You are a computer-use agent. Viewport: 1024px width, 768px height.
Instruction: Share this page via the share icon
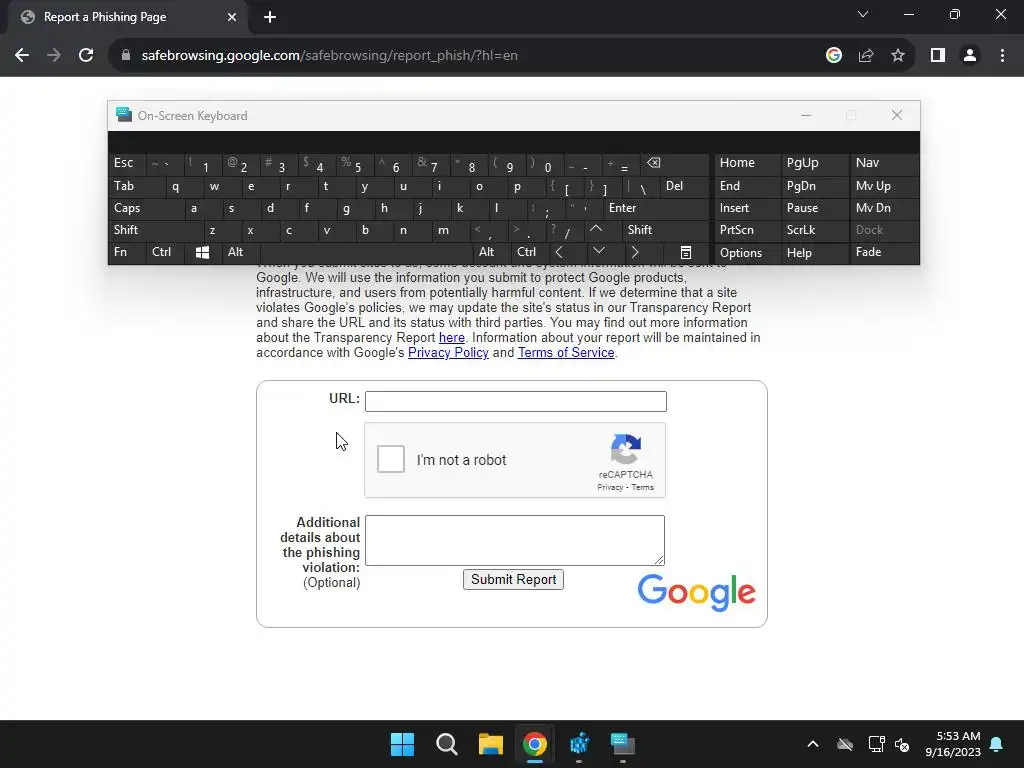tap(866, 56)
